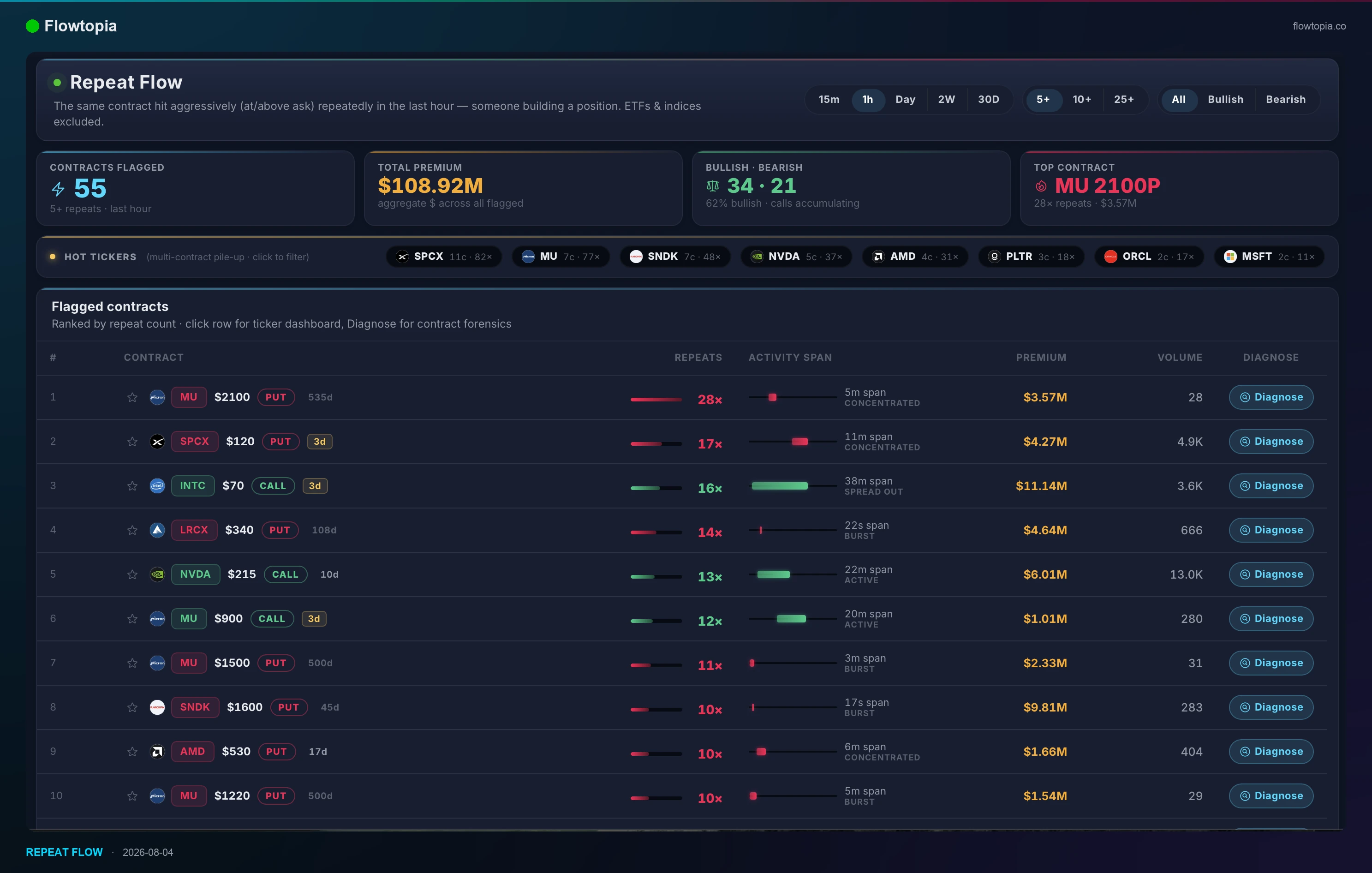1372x873 pixels.
Task: Click the $11.14M premium value for INTC
Action: coord(1041,486)
